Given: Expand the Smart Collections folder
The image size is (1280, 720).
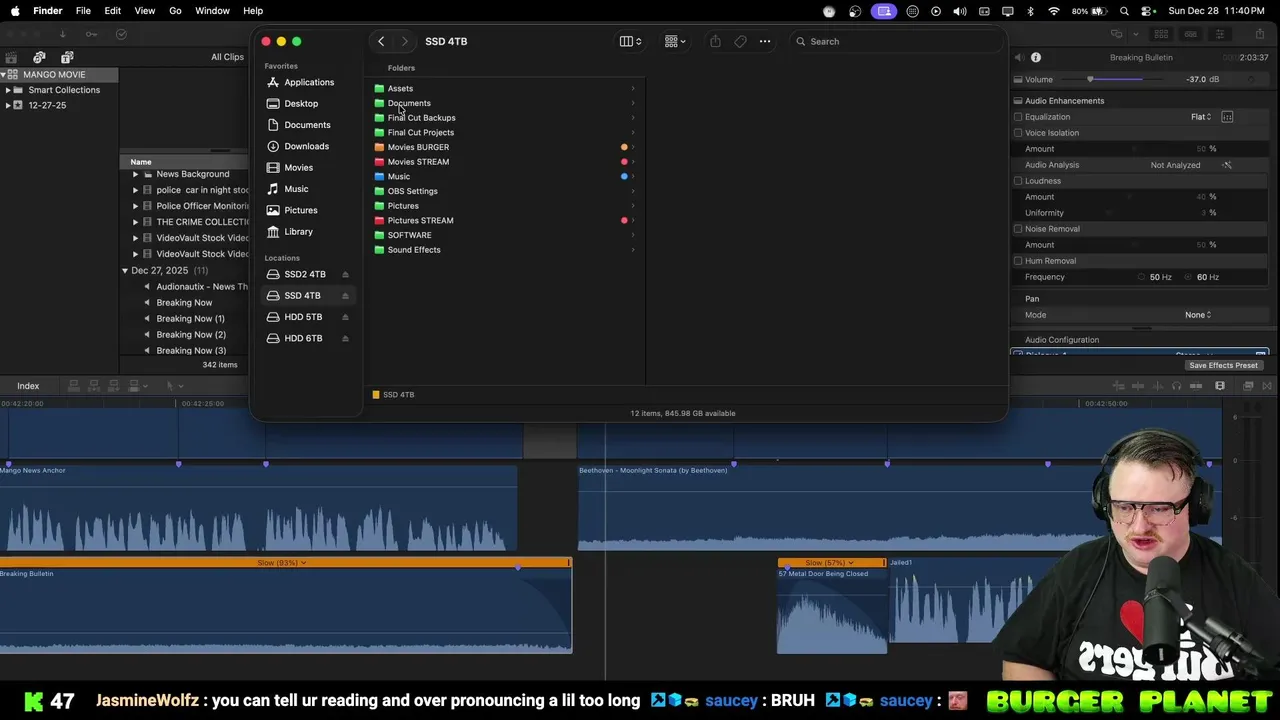Looking at the screenshot, I should (x=8, y=90).
